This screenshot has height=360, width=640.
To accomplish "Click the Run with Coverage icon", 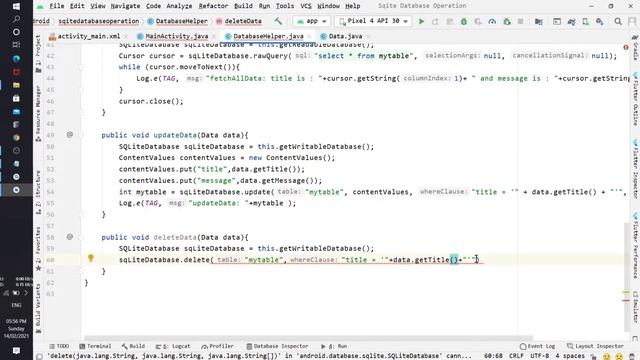I will pos(478,21).
